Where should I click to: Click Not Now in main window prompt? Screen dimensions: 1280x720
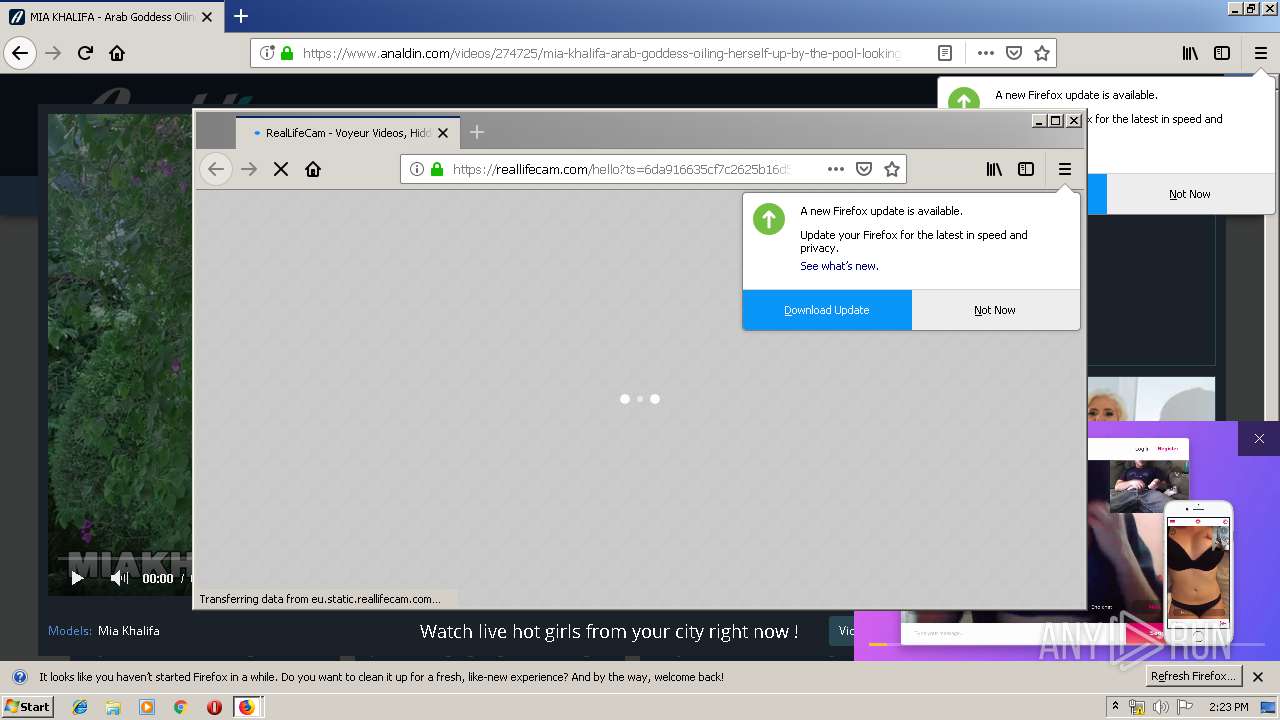click(x=1190, y=194)
